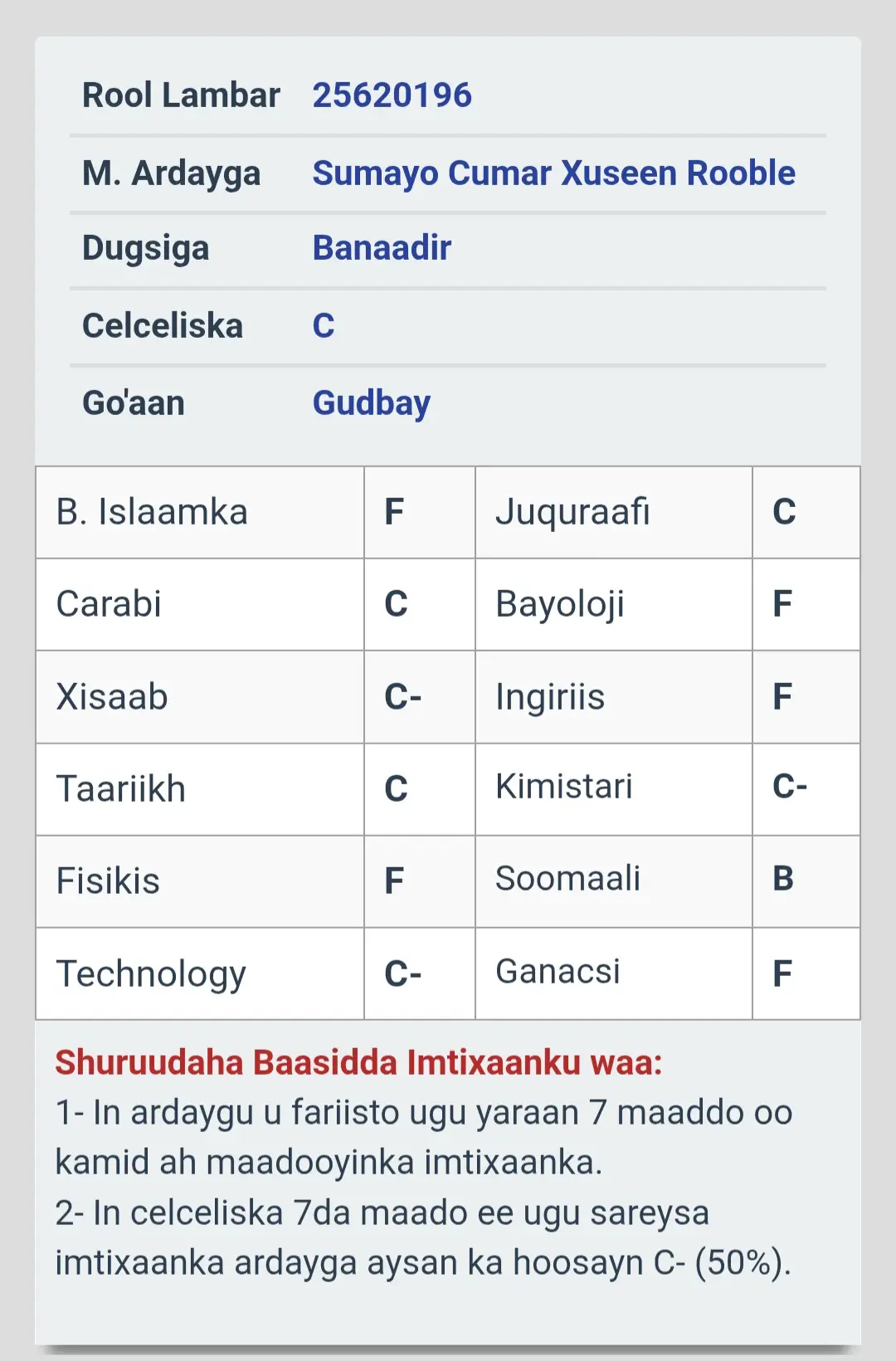Screen dimensions: 896x1361
Task: Select the Banaadir school value
Action: click(382, 248)
